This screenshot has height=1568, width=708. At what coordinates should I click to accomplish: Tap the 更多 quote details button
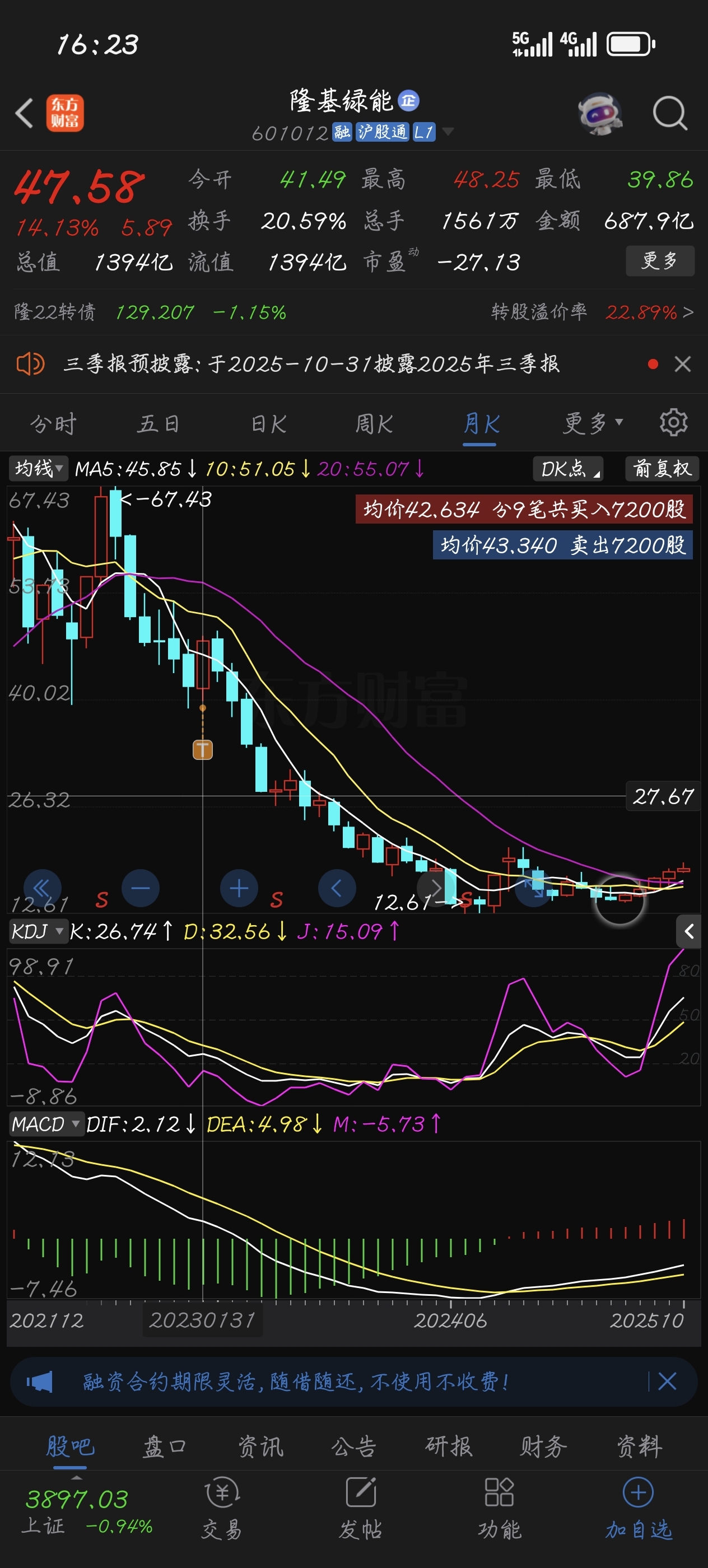(660, 260)
